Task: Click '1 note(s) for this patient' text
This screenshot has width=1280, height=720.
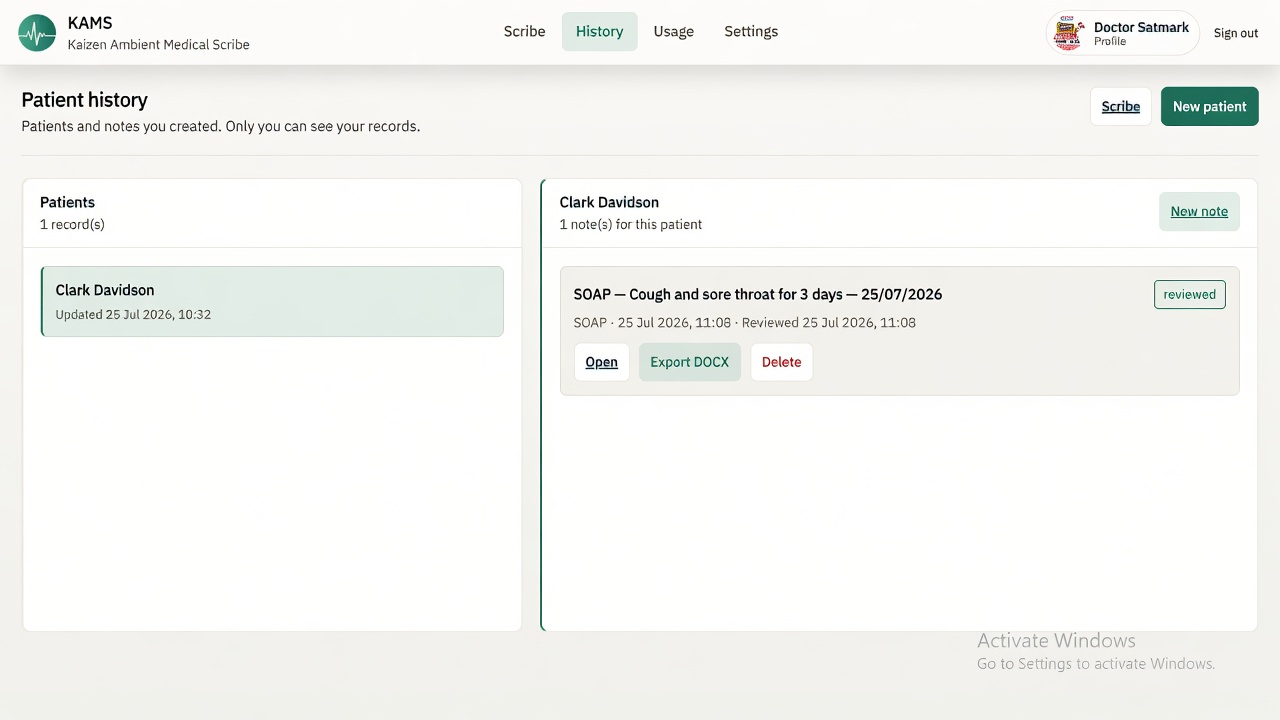Action: (630, 224)
